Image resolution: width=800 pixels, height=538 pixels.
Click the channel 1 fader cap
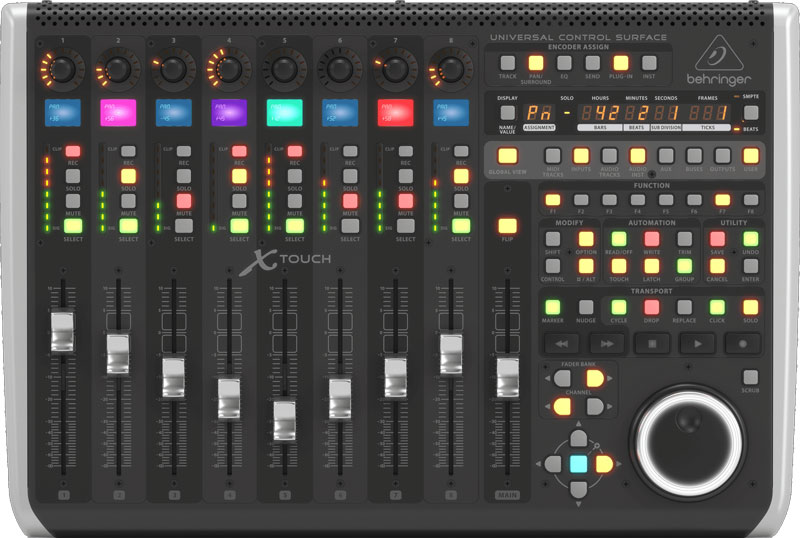(x=62, y=331)
